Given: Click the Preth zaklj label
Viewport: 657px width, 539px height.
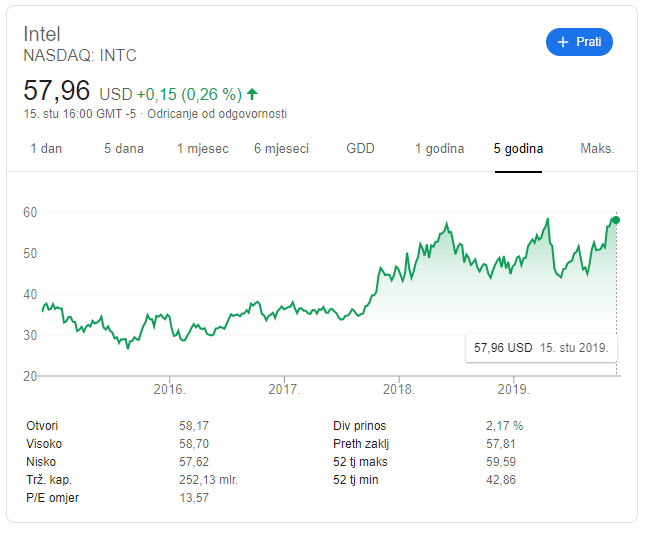Looking at the screenshot, I should (x=361, y=444).
